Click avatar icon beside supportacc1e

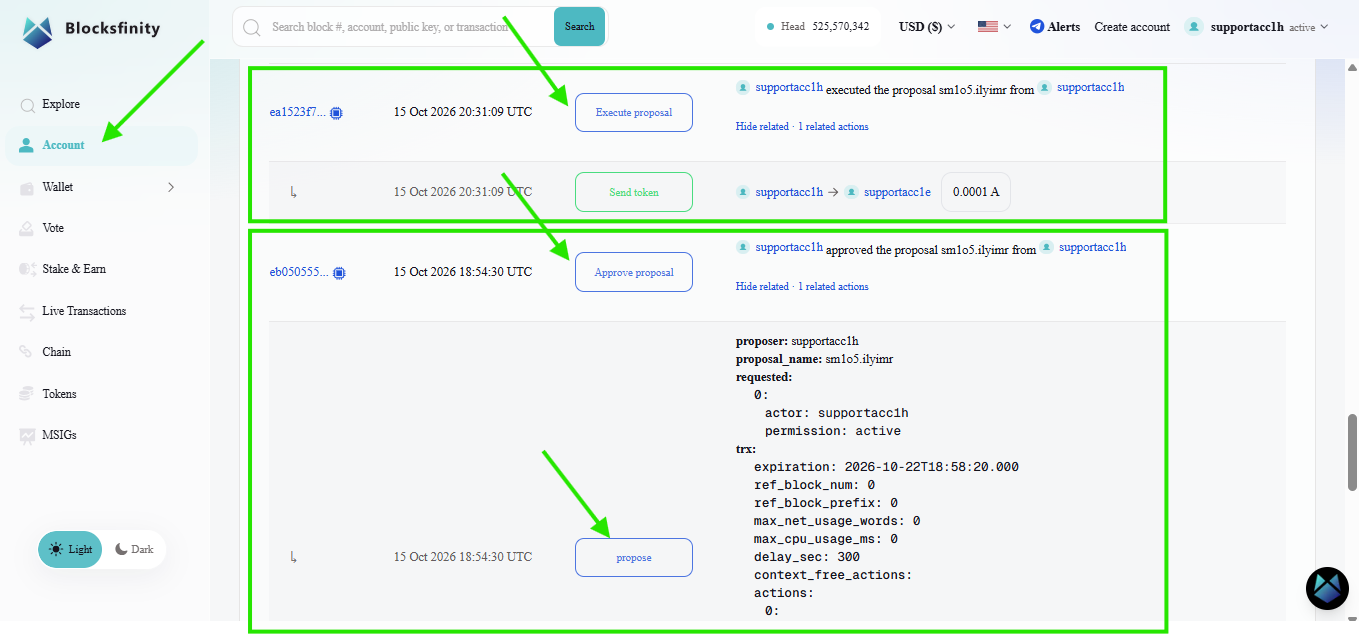coord(851,192)
